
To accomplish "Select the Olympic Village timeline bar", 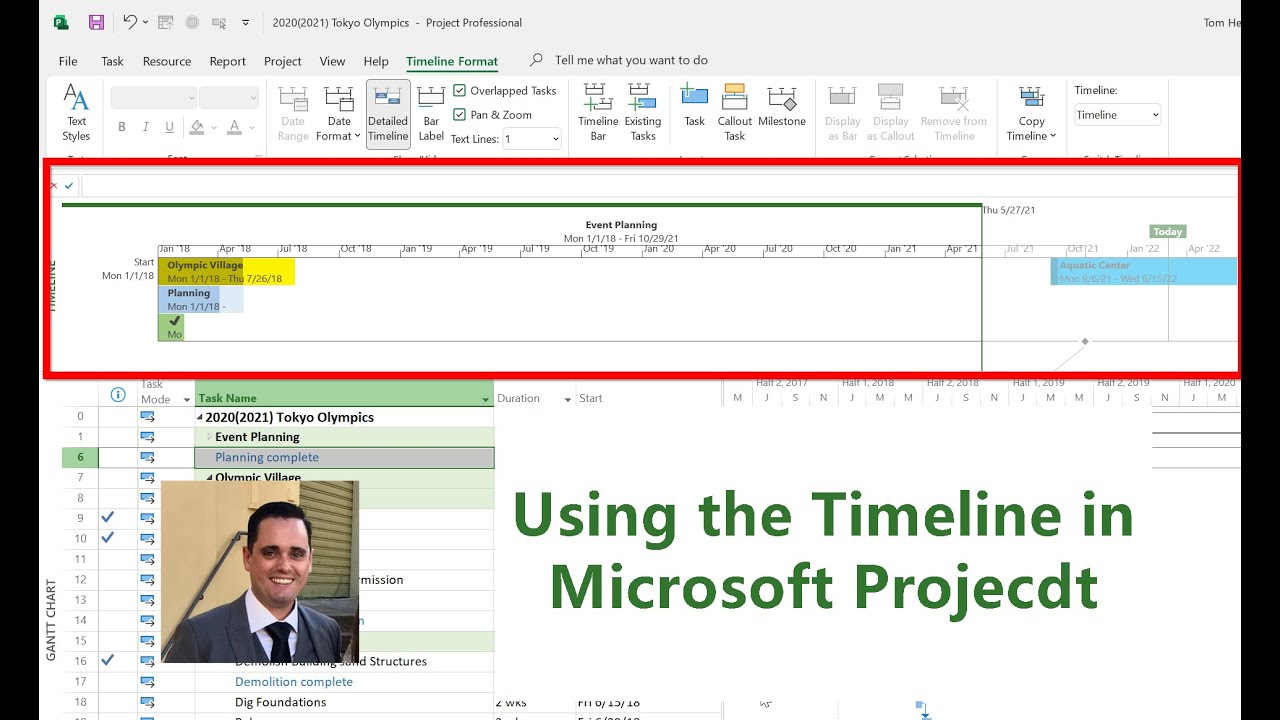I will 226,272.
